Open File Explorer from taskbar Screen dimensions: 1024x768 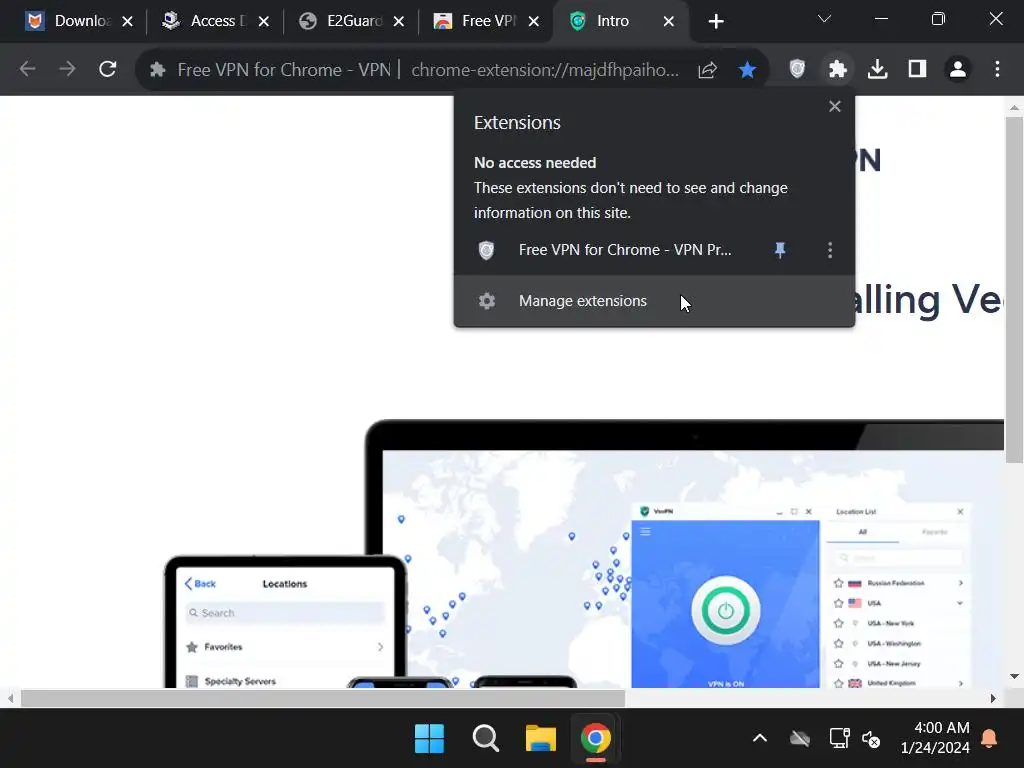pyautogui.click(x=541, y=739)
